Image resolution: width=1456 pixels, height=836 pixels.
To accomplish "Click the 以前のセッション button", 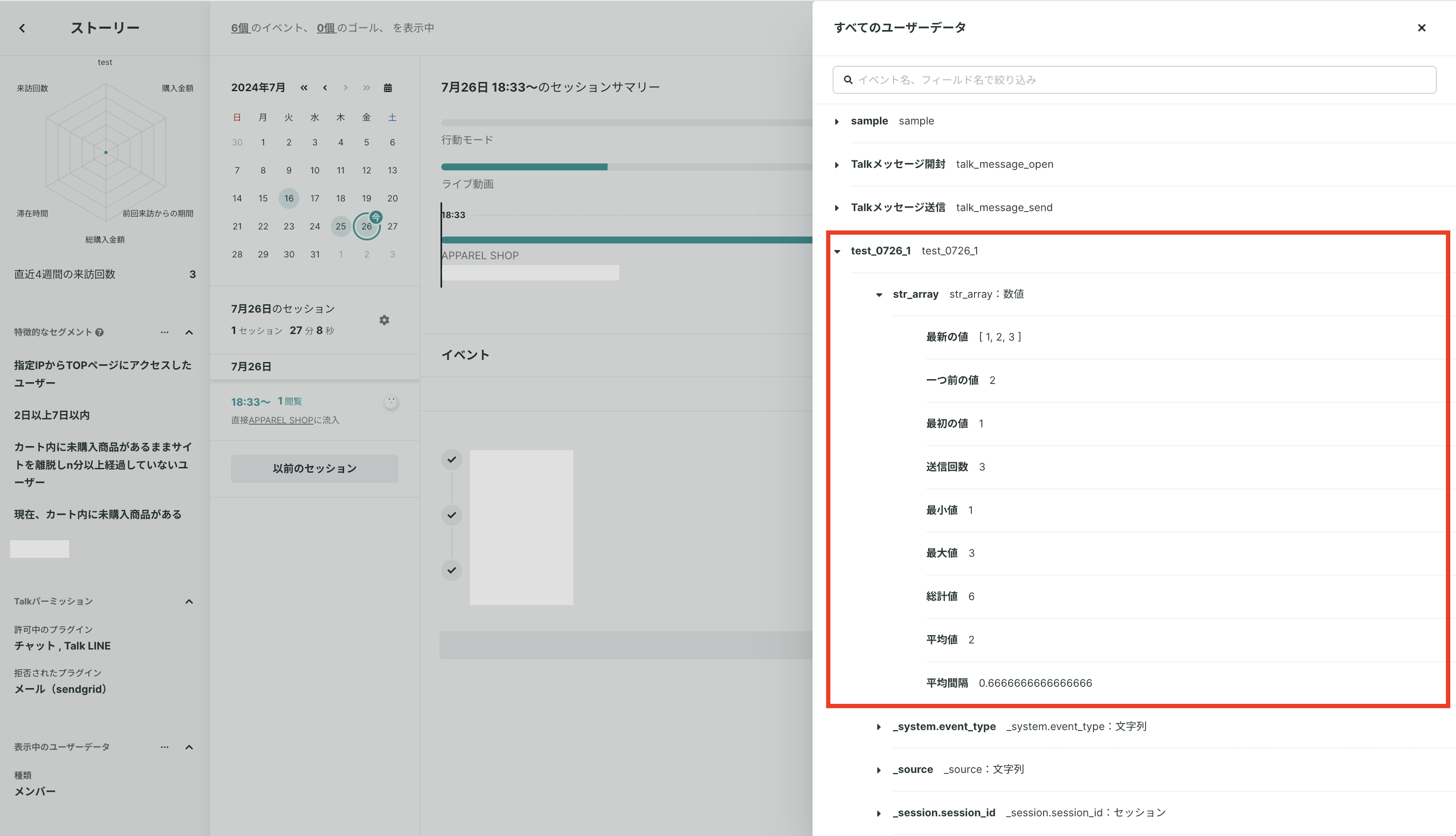I will click(314, 469).
